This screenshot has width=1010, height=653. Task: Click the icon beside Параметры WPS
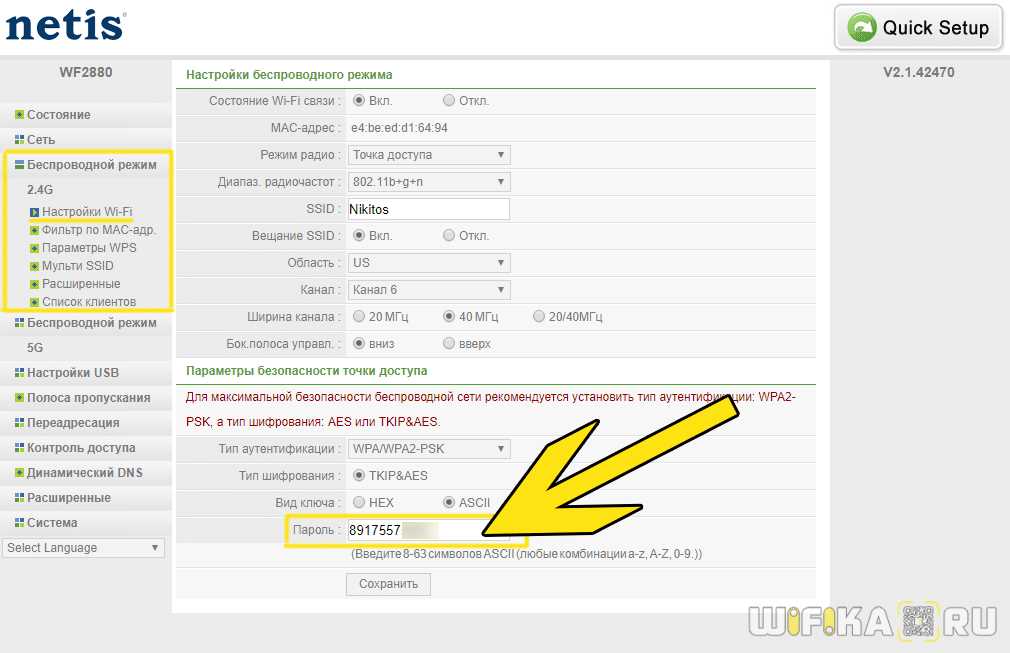35,248
